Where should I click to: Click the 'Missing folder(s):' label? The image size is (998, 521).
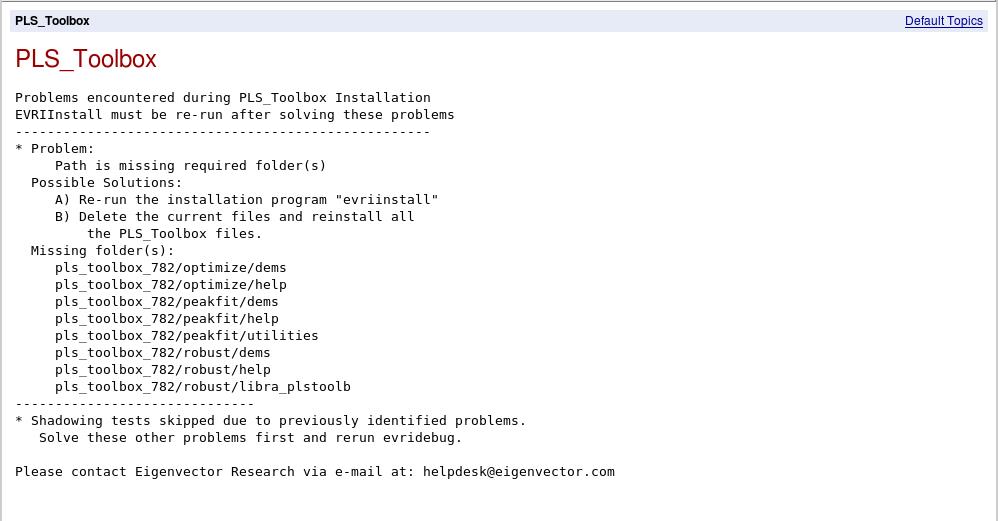103,251
